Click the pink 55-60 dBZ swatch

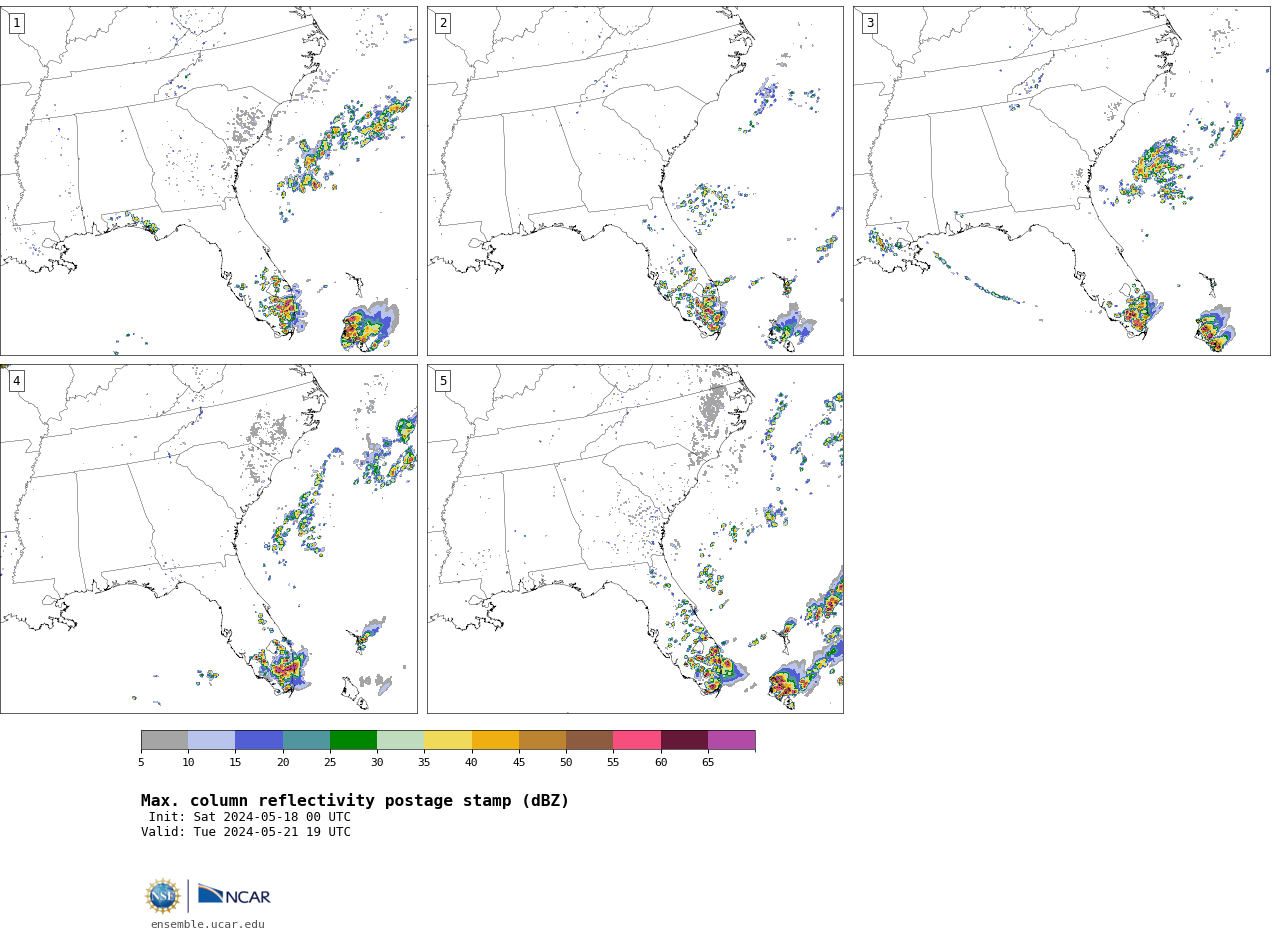tap(637, 740)
